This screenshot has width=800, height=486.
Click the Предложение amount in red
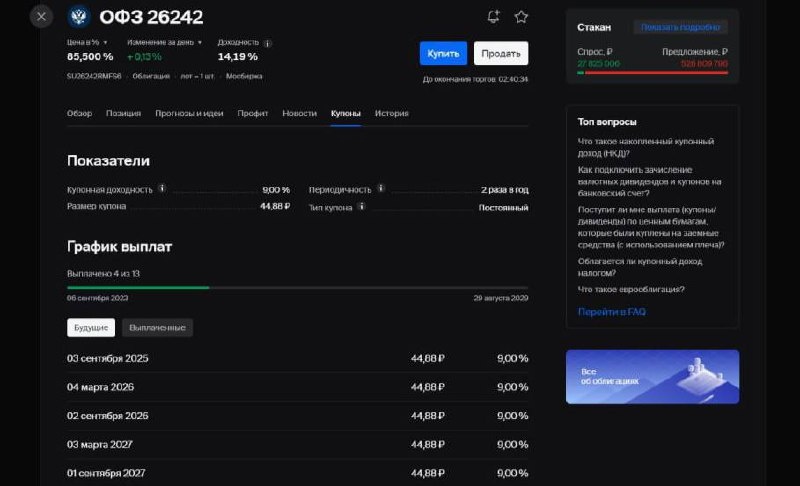click(x=705, y=64)
